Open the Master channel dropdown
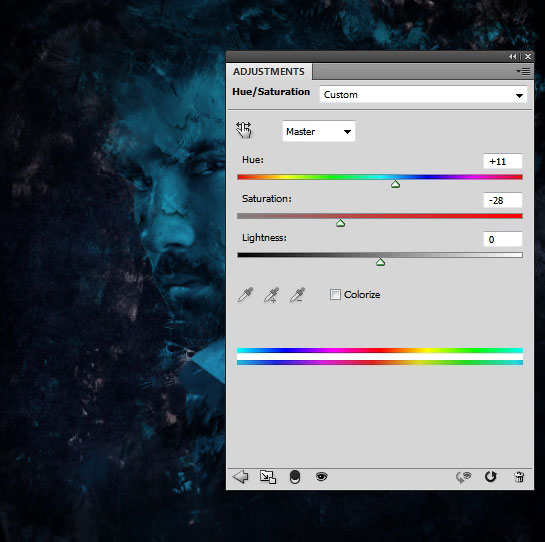 [319, 131]
